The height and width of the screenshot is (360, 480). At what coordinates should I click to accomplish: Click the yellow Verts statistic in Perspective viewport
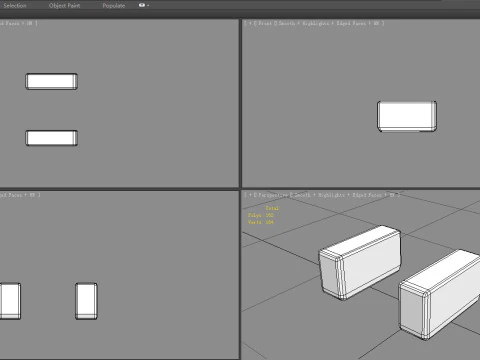click(x=261, y=222)
